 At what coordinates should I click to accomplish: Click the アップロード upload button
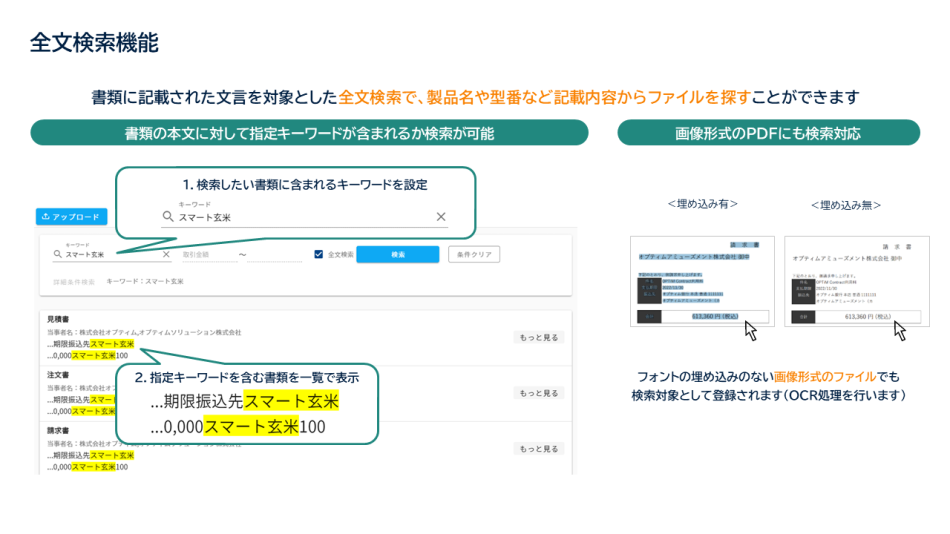tap(71, 216)
